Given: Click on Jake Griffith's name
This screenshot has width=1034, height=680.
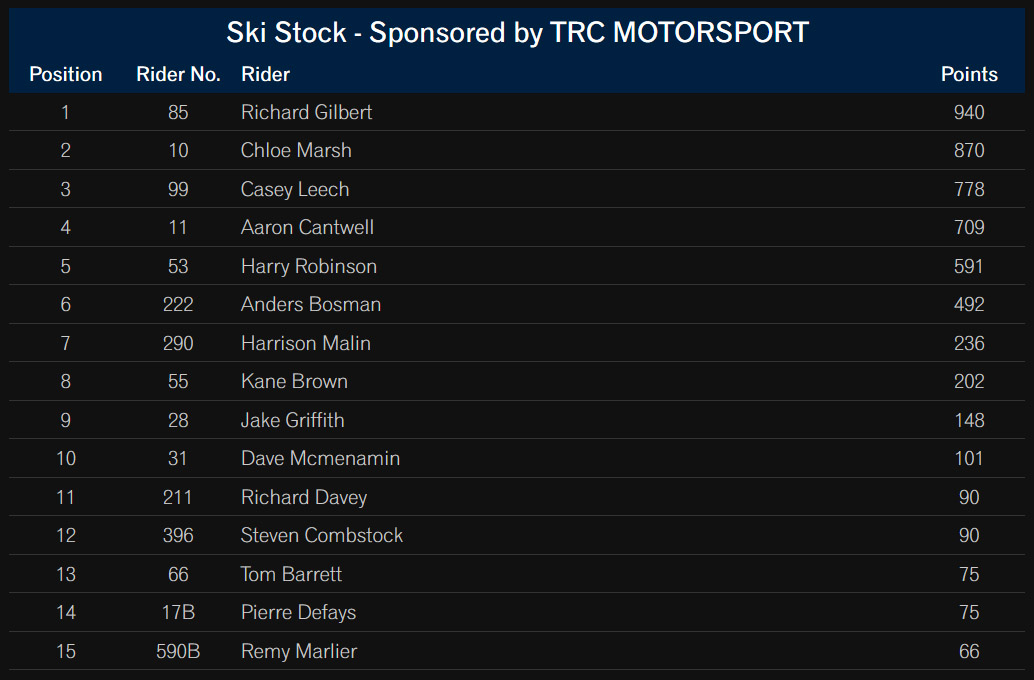Looking at the screenshot, I should pos(292,420).
